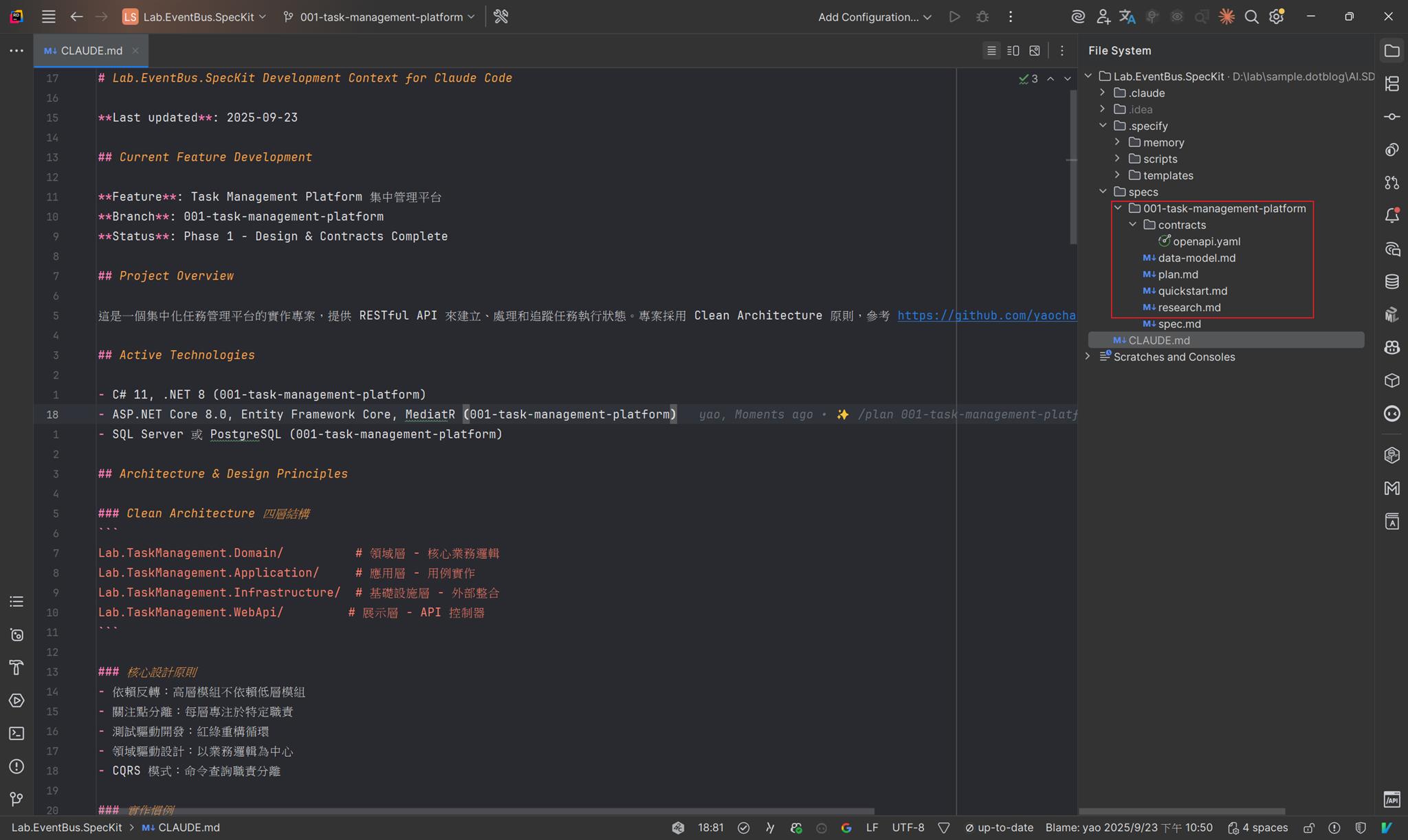Open more run actions menu

coord(1011,16)
